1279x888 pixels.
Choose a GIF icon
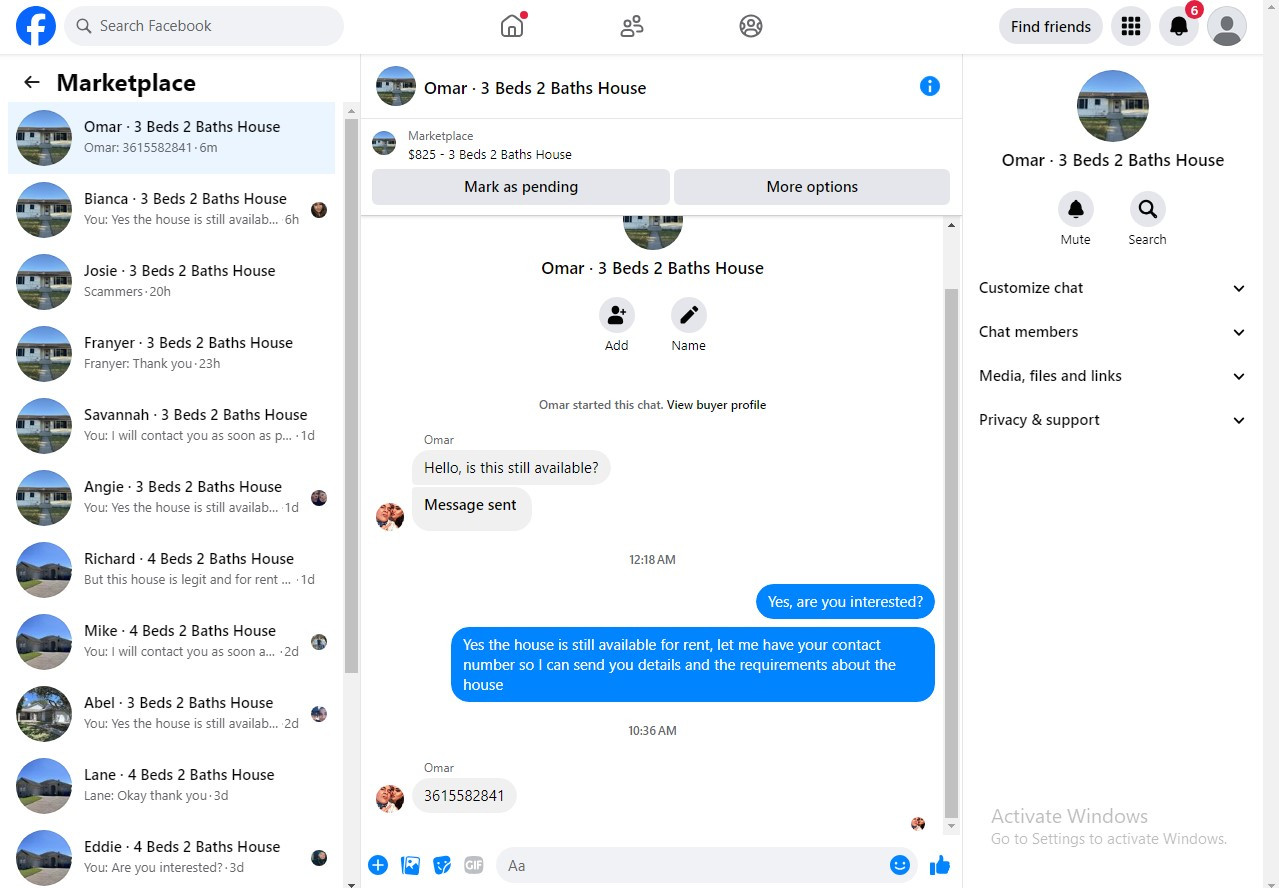[474, 865]
